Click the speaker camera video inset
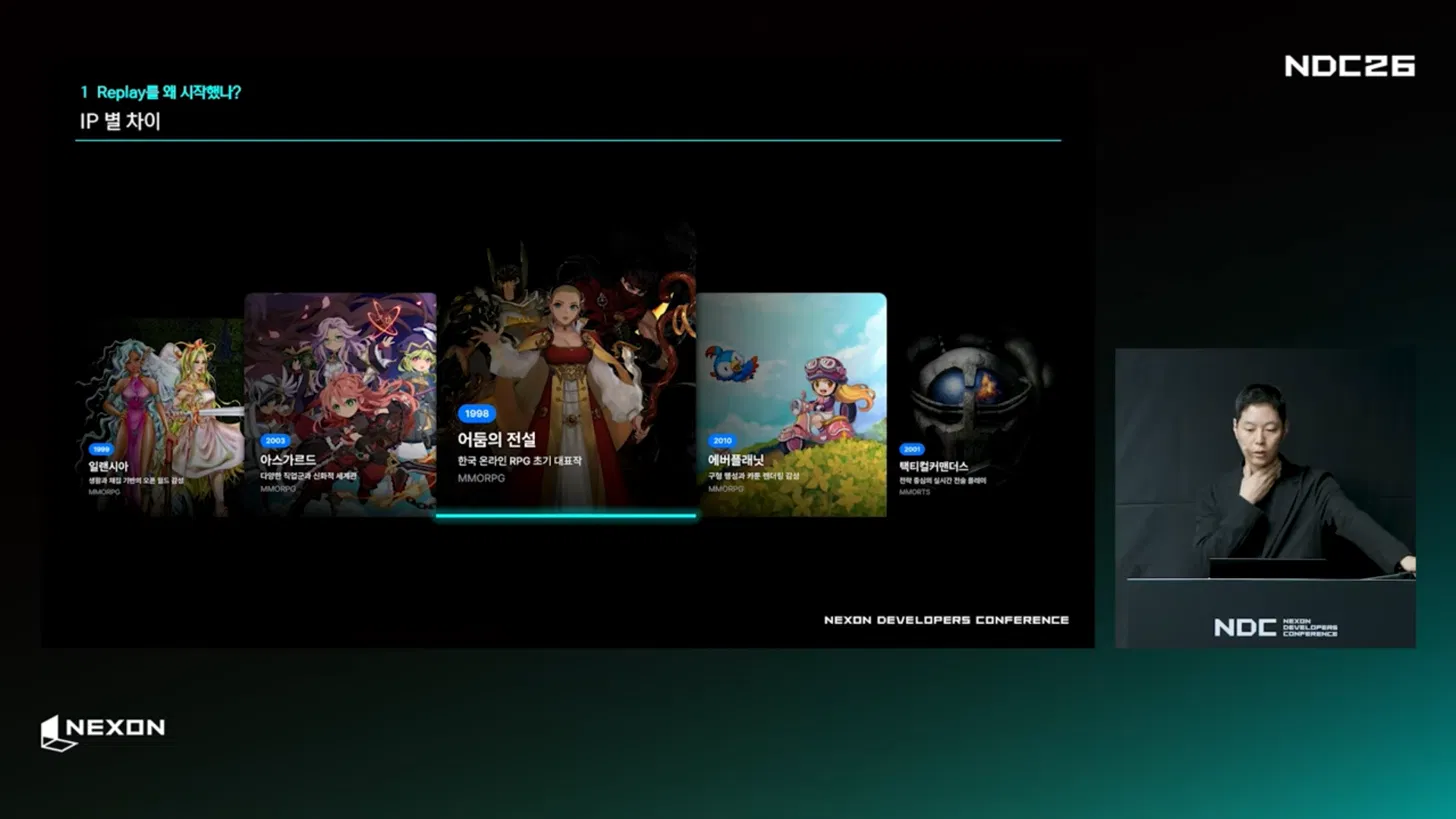This screenshot has height=819, width=1456. (1265, 498)
